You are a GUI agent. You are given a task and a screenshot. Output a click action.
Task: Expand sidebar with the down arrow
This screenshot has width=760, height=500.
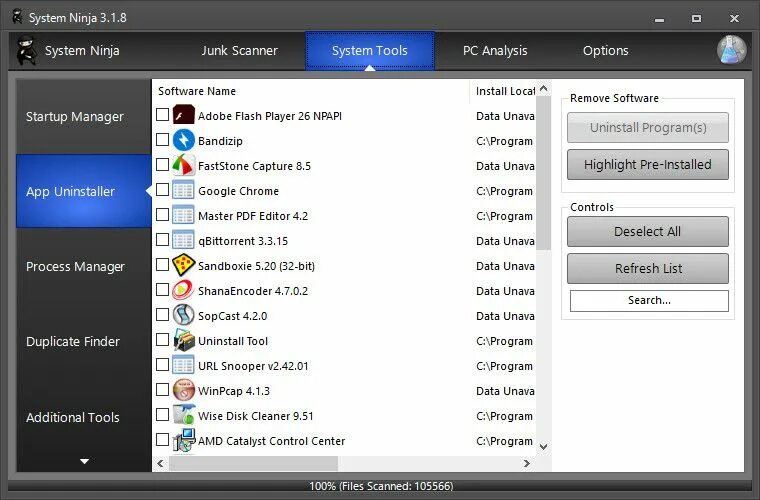coord(84,461)
